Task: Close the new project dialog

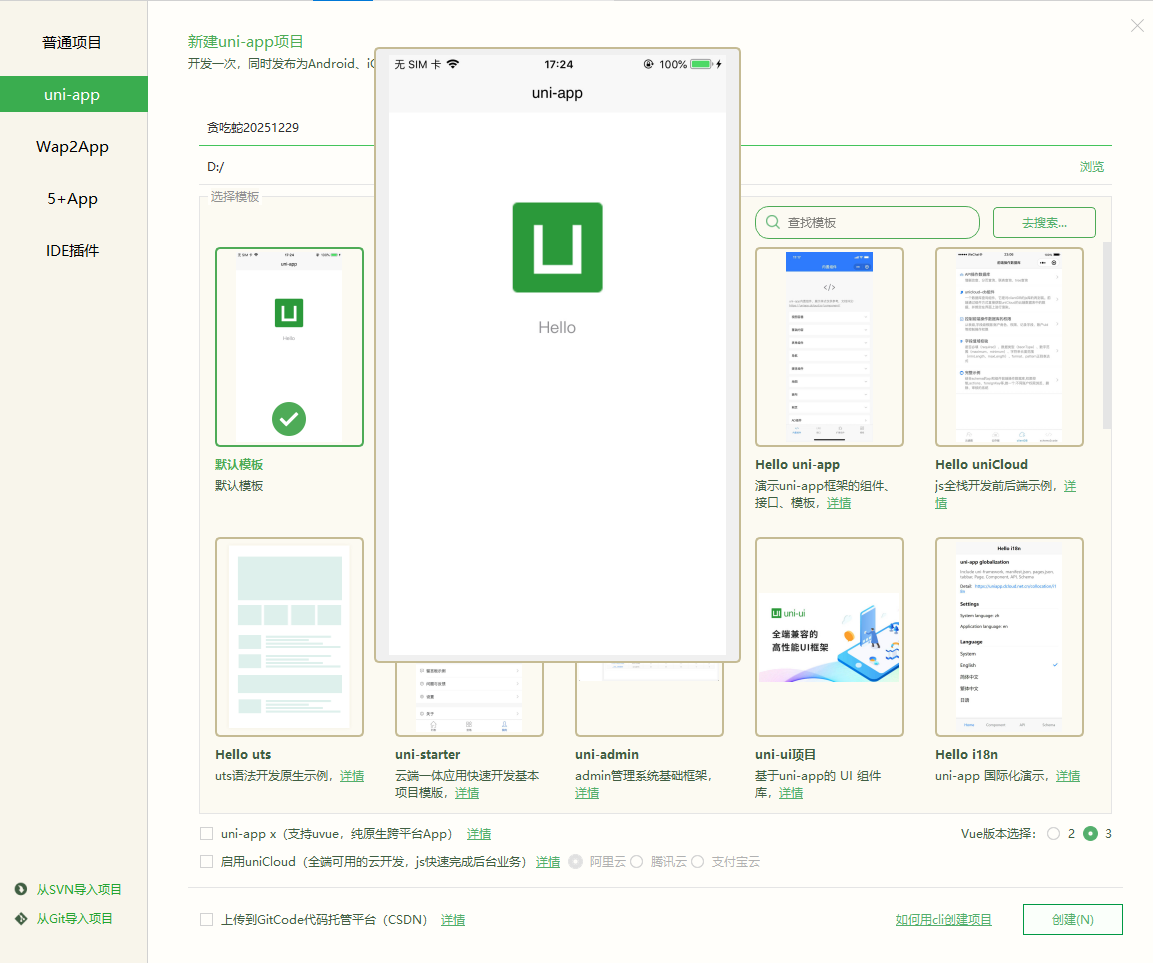Action: [1137, 26]
